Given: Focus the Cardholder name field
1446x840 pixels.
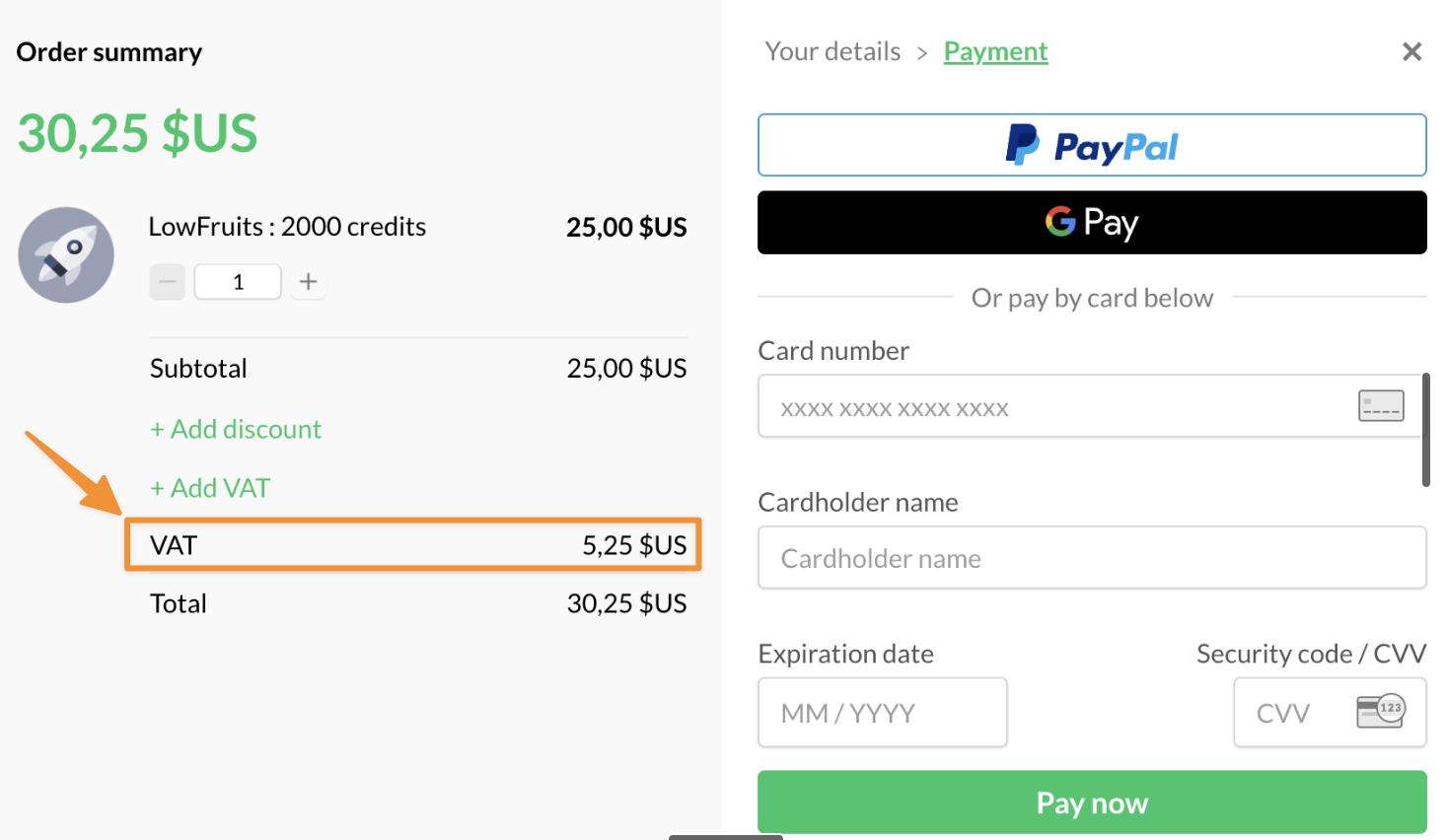Looking at the screenshot, I should pyautogui.click(x=1091, y=558).
